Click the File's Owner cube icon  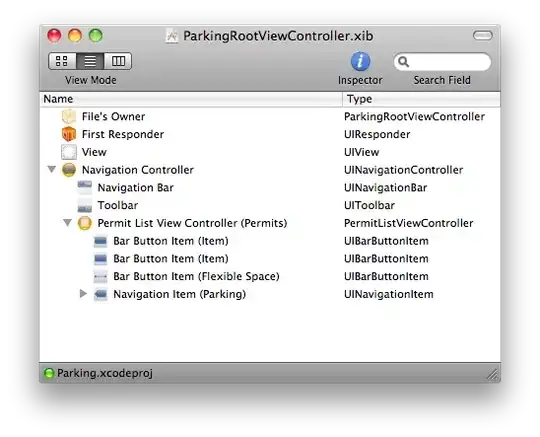coord(69,116)
